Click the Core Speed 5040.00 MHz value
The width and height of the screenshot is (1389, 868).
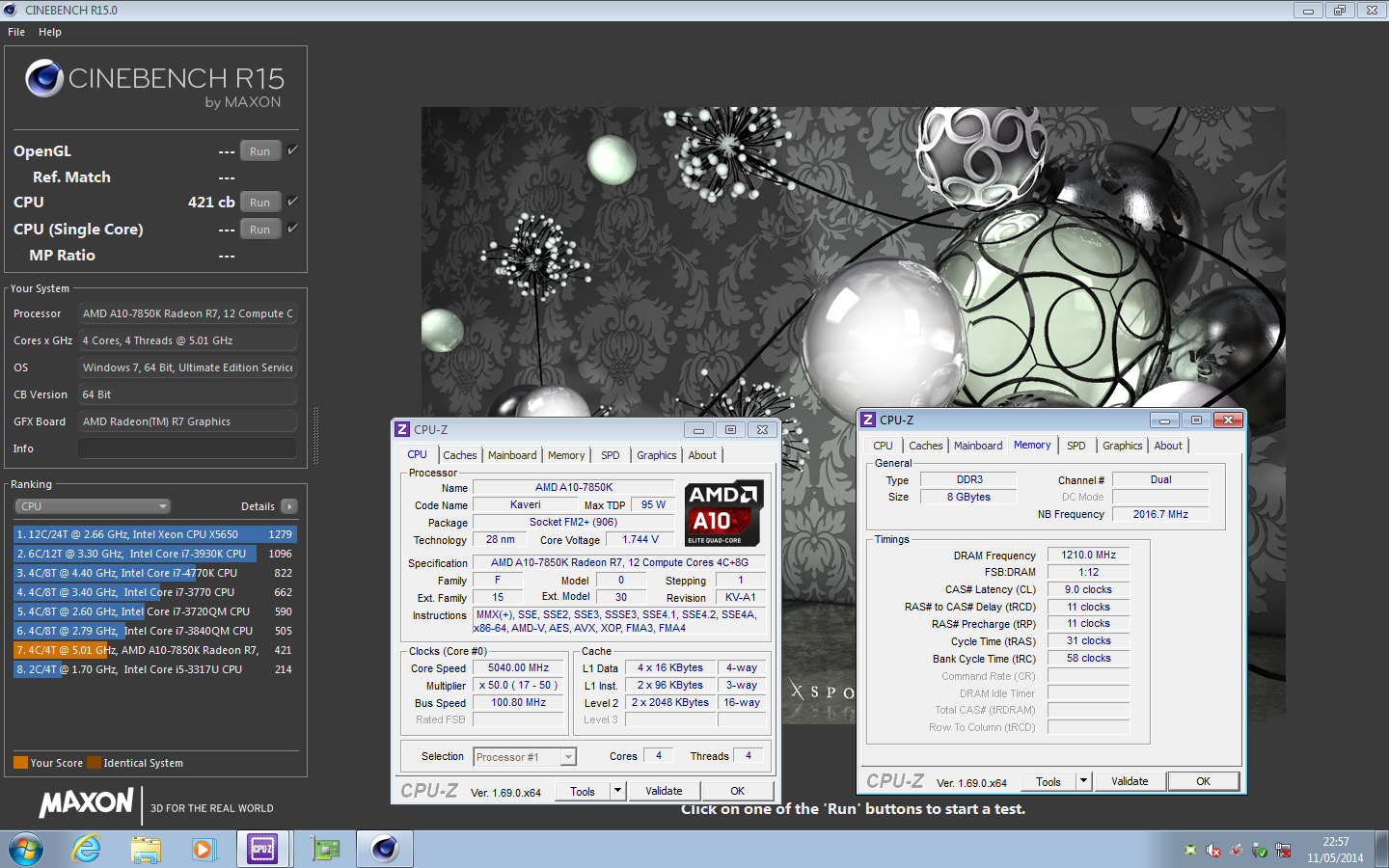coord(518,667)
